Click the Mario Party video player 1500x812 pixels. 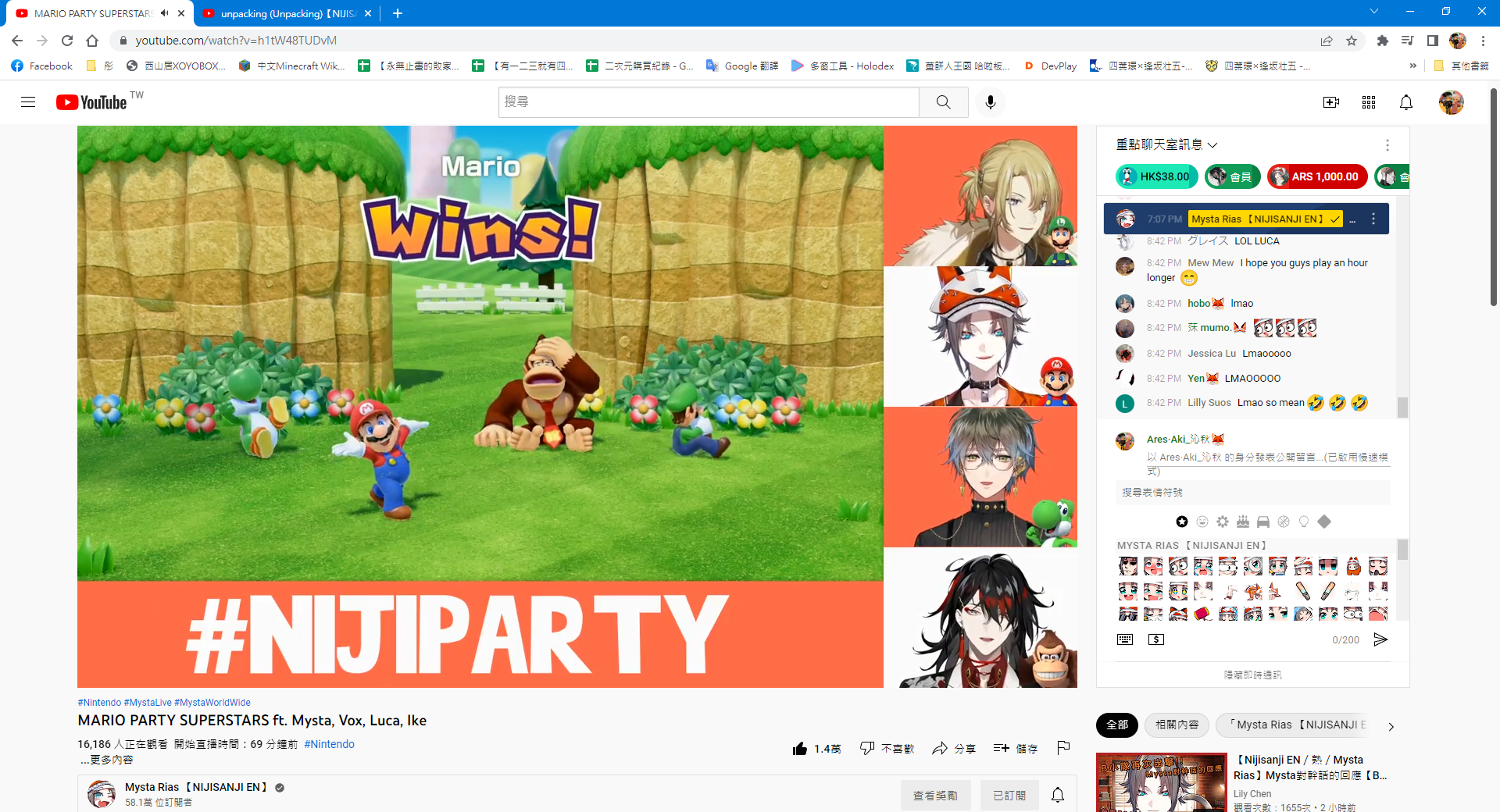click(x=577, y=406)
